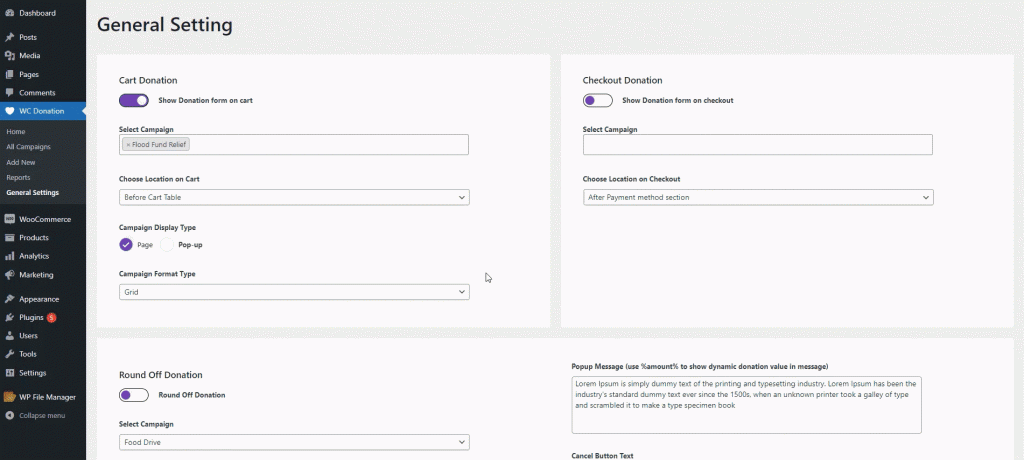This screenshot has width=1024, height=460.
Task: Toggle Show Donation form on checkout switch
Action: [598, 101]
